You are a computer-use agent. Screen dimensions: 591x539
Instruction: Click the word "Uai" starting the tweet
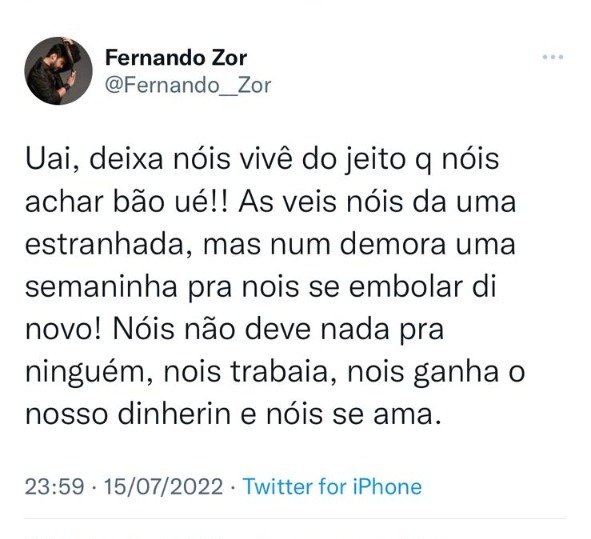(x=52, y=159)
